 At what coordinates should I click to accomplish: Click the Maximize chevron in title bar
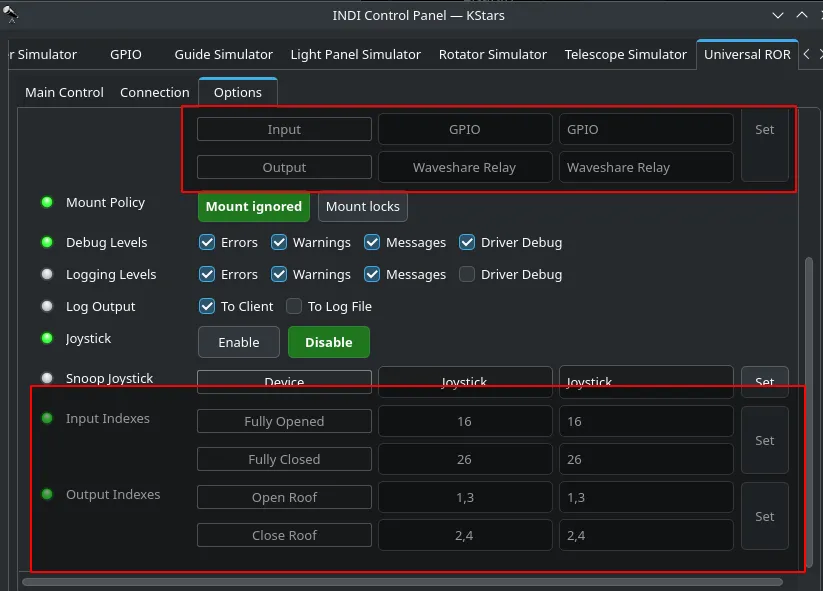[801, 15]
